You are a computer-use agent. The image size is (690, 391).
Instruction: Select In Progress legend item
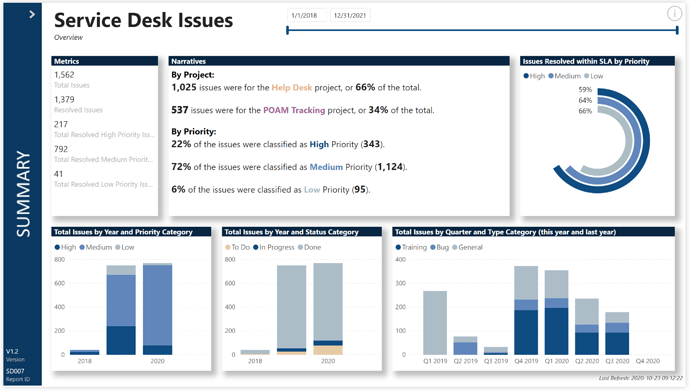(274, 247)
